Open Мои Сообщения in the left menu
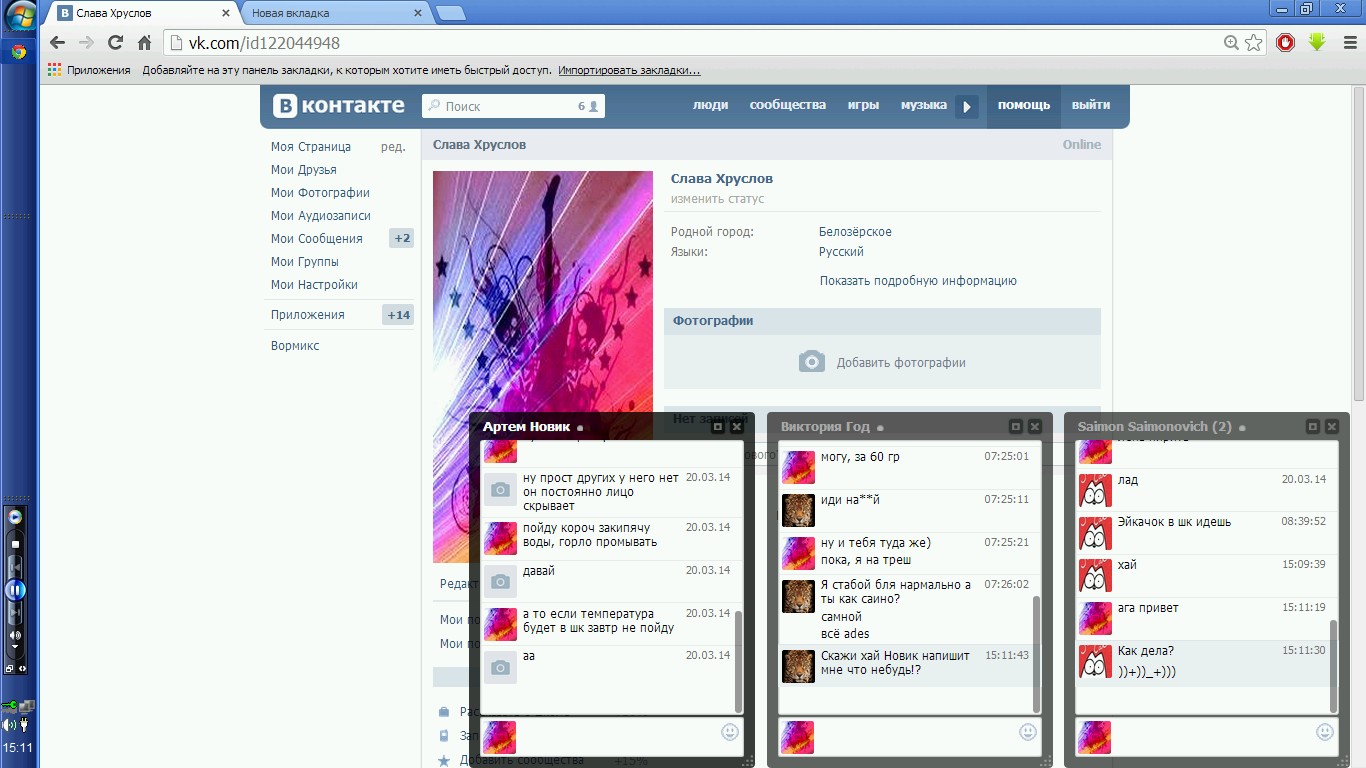 click(x=316, y=239)
